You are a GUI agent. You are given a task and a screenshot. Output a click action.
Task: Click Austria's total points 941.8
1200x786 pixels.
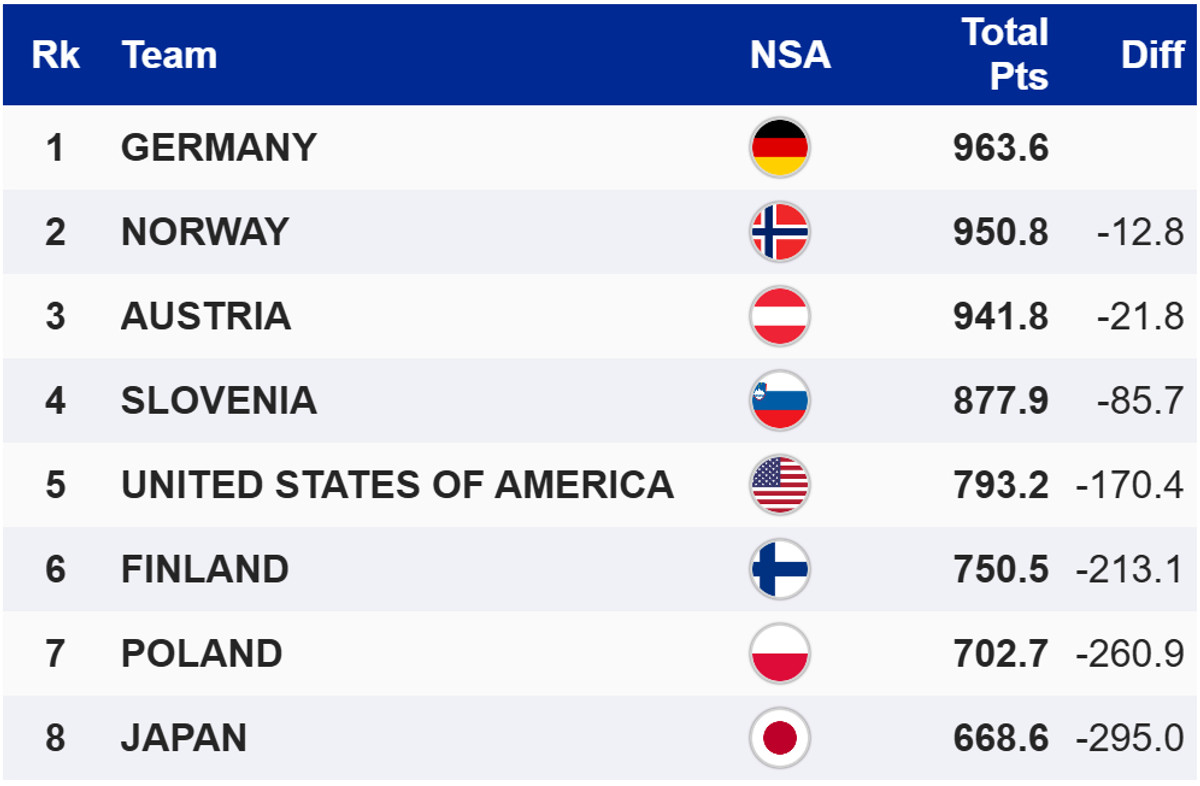pos(1000,316)
